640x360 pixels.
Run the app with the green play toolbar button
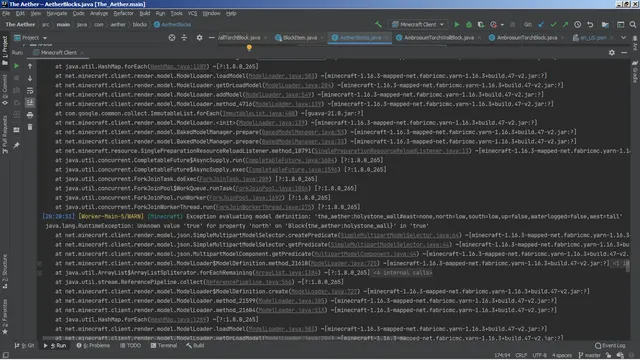pos(457,24)
